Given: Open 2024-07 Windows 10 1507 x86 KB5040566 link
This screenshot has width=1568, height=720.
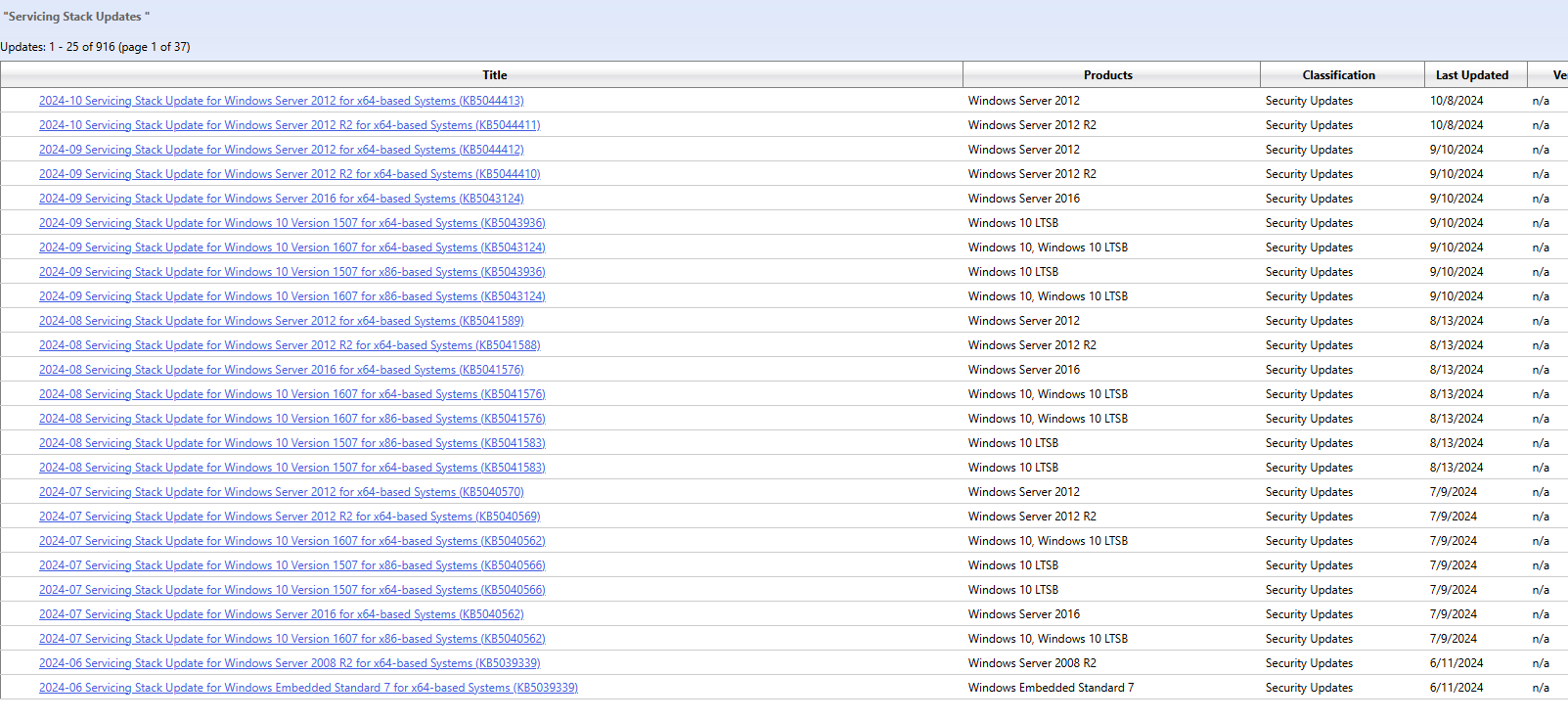Looking at the screenshot, I should point(292,565).
